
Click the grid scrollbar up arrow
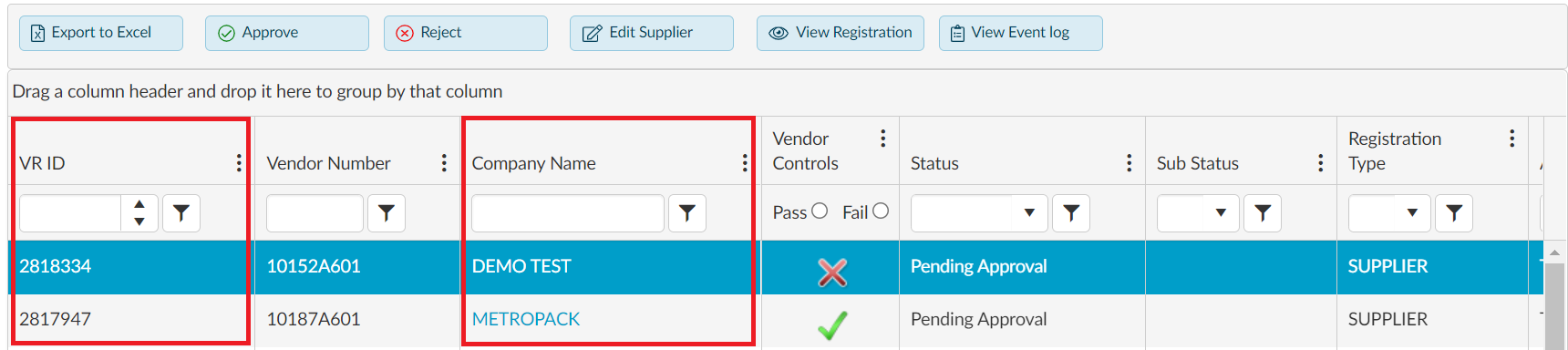1554,252
